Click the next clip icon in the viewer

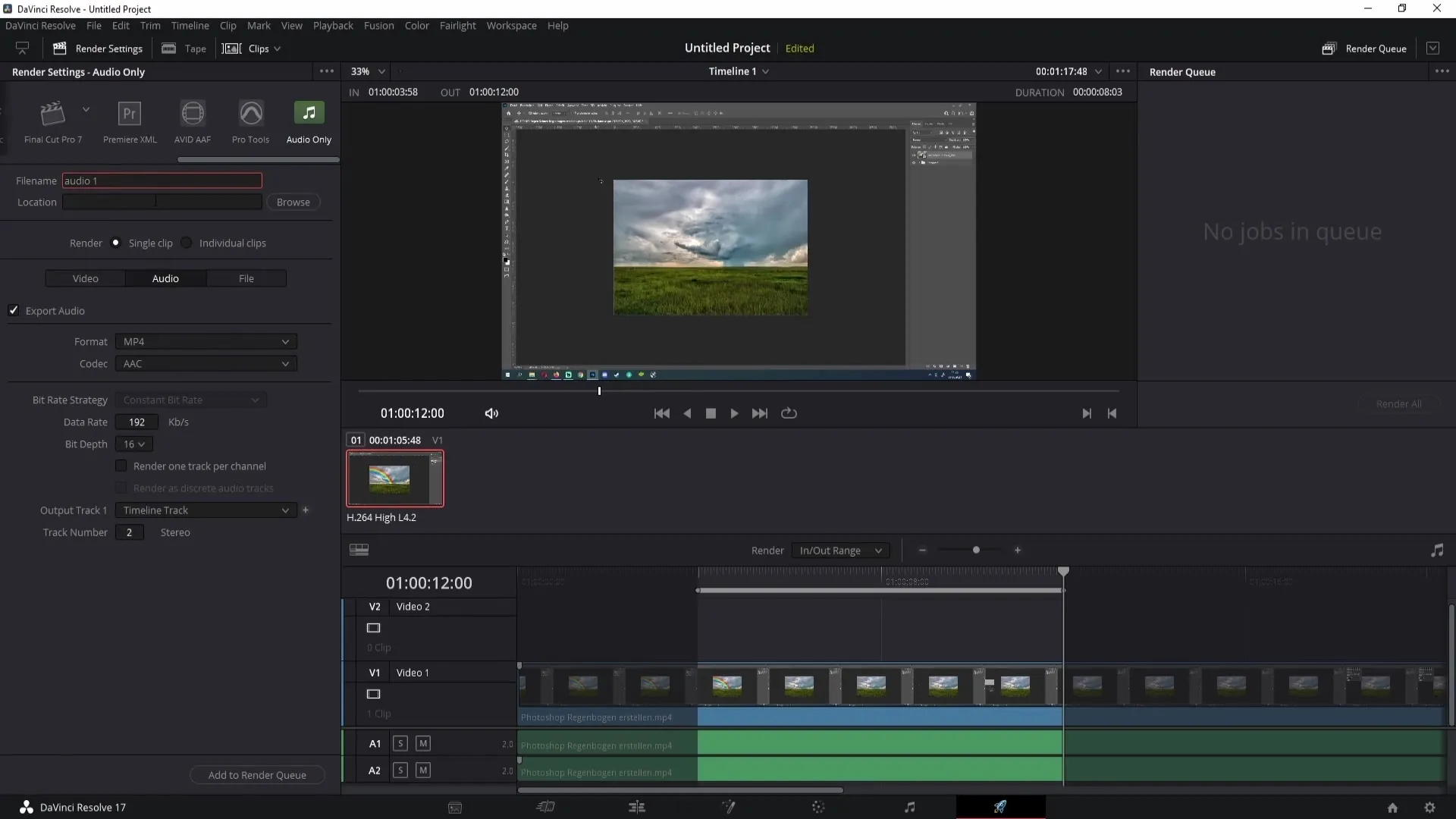(1086, 413)
